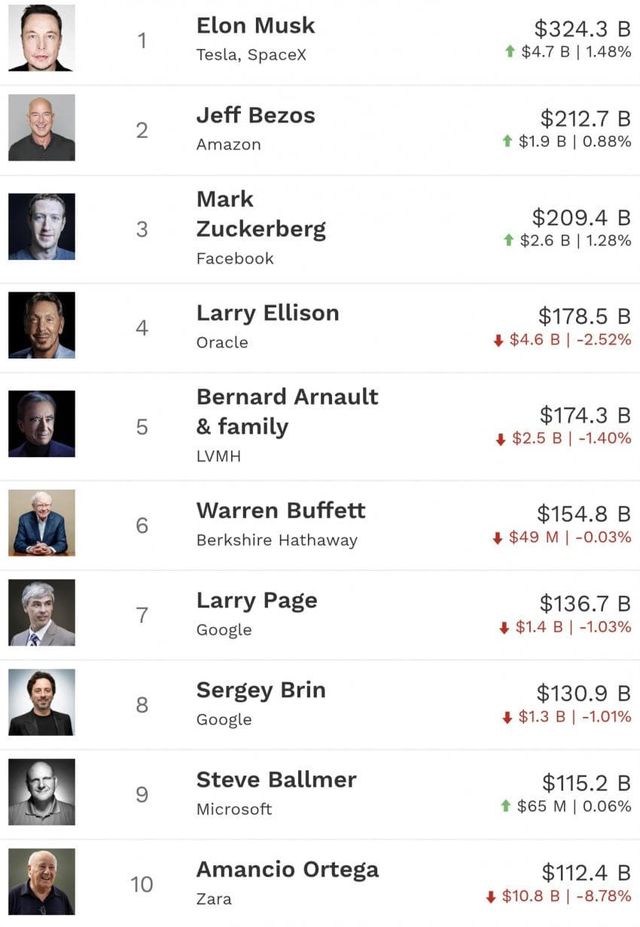Click the green up arrow beside $1.9 B

tap(508, 142)
